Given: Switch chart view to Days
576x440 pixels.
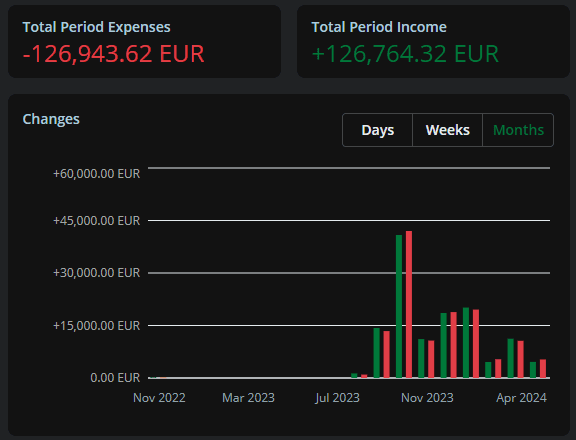Looking at the screenshot, I should (x=377, y=130).
